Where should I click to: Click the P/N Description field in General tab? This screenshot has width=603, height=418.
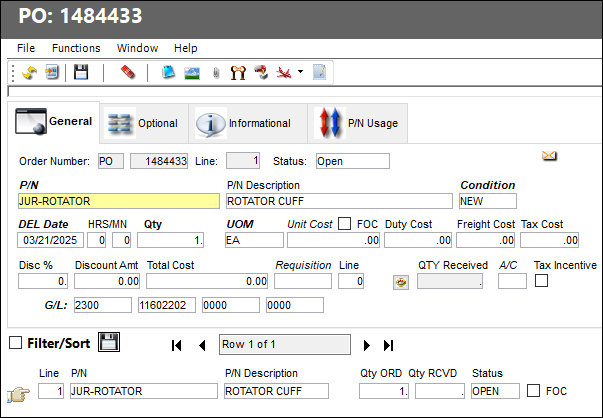[339, 201]
